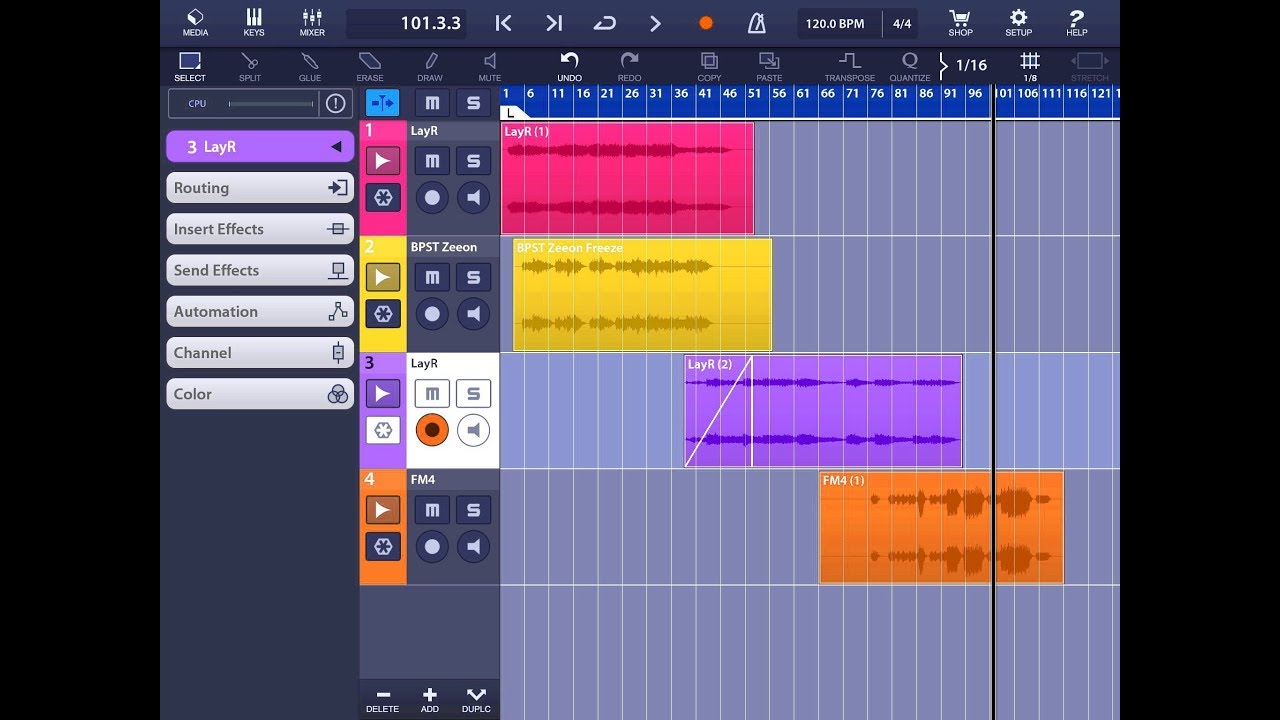The image size is (1280, 720).
Task: Add a new track
Action: 430,700
